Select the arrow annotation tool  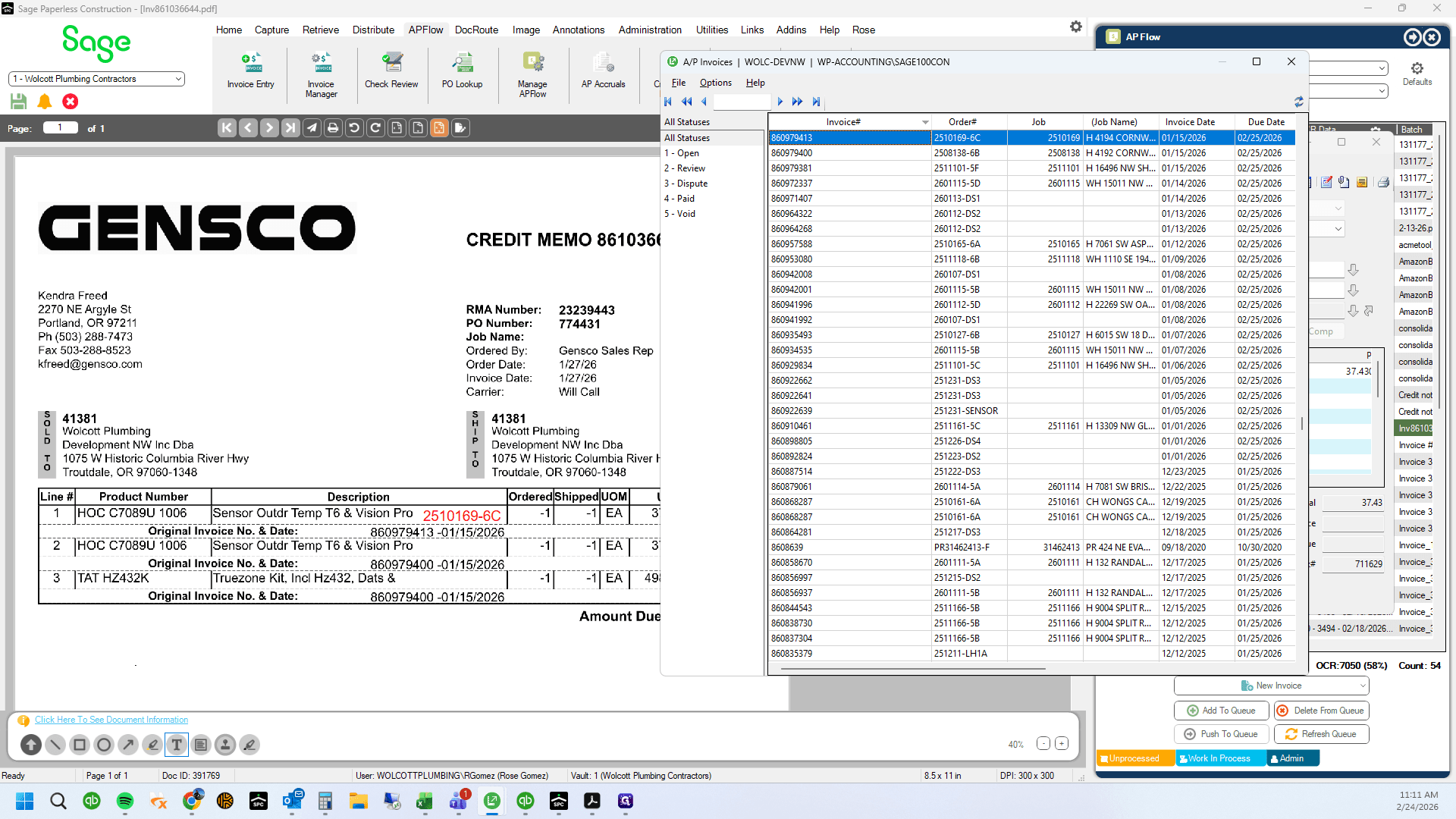click(128, 745)
